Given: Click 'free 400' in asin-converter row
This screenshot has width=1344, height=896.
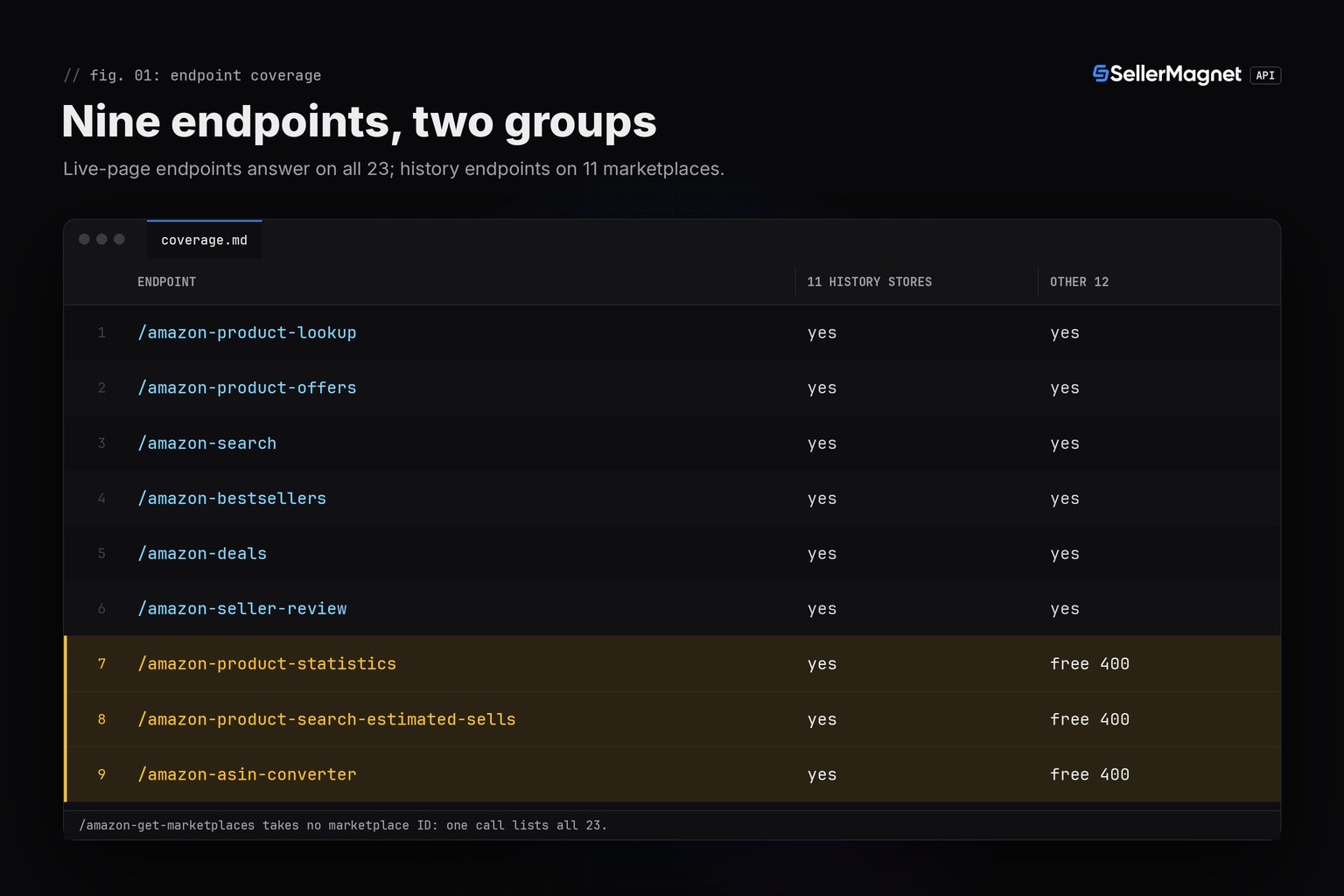Looking at the screenshot, I should pyautogui.click(x=1089, y=774).
